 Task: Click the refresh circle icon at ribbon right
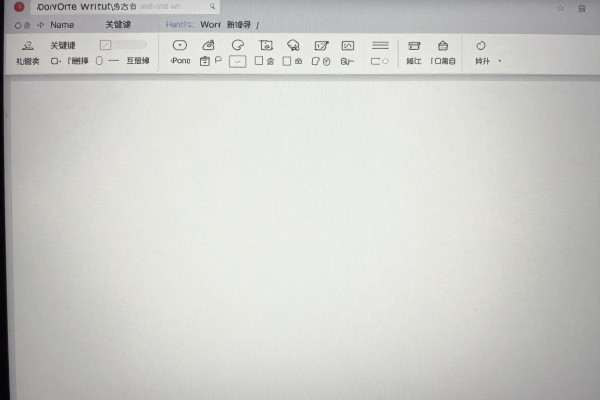[481, 46]
